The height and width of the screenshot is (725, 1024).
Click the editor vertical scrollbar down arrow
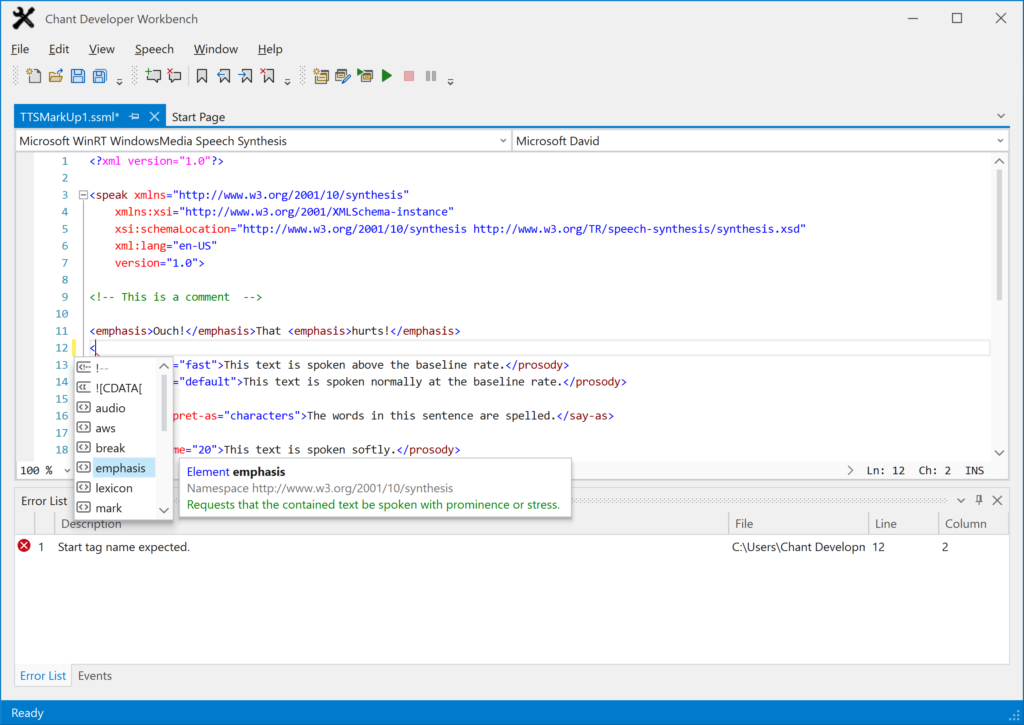(999, 453)
